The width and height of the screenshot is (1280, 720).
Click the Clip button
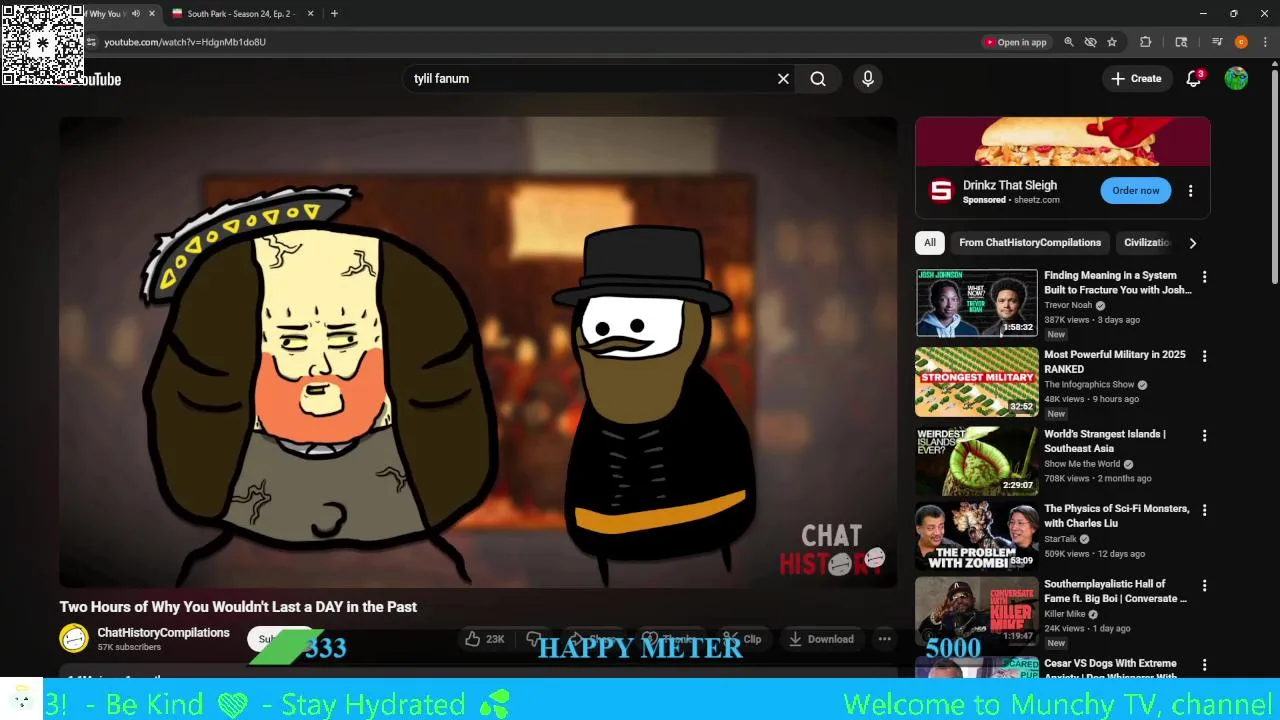(742, 639)
